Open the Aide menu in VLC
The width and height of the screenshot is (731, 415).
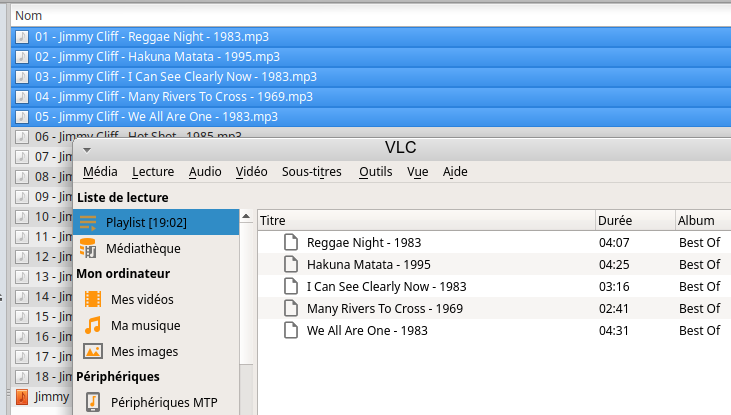(x=455, y=172)
